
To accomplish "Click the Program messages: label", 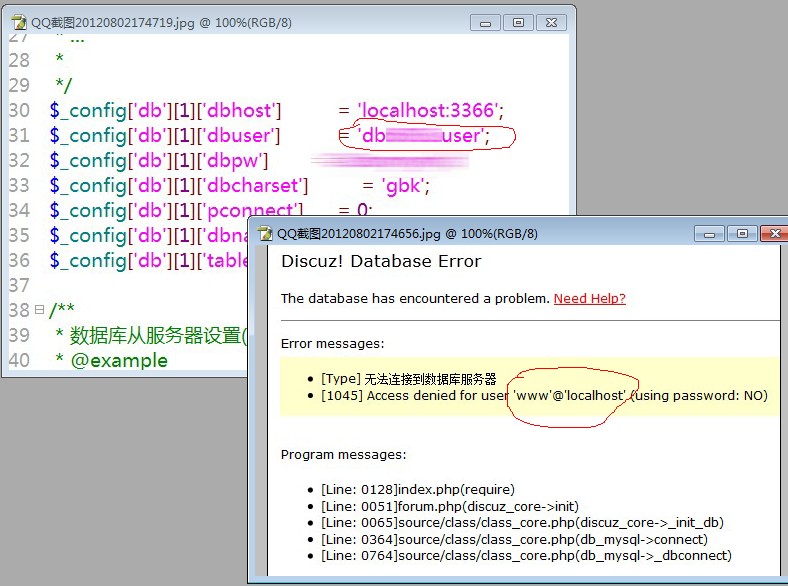I will tap(343, 455).
